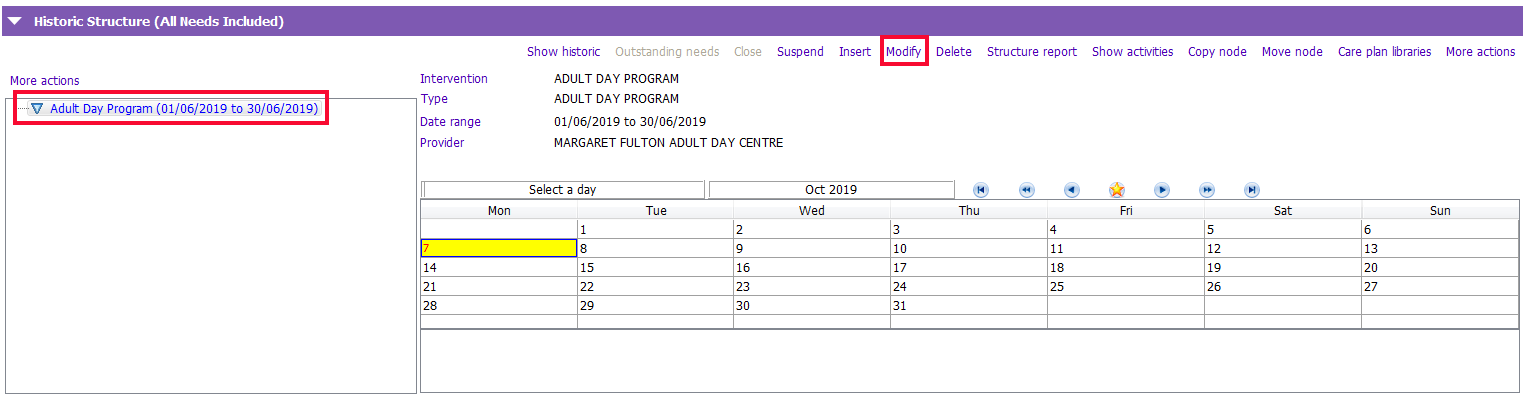Click Show activities
Viewport: 1523px width, 395px height.
pyautogui.click(x=1133, y=52)
